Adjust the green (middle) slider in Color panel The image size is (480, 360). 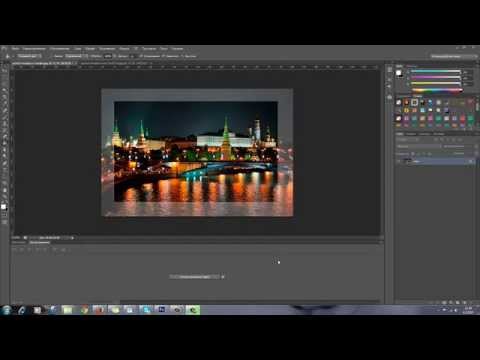pyautogui.click(x=435, y=77)
